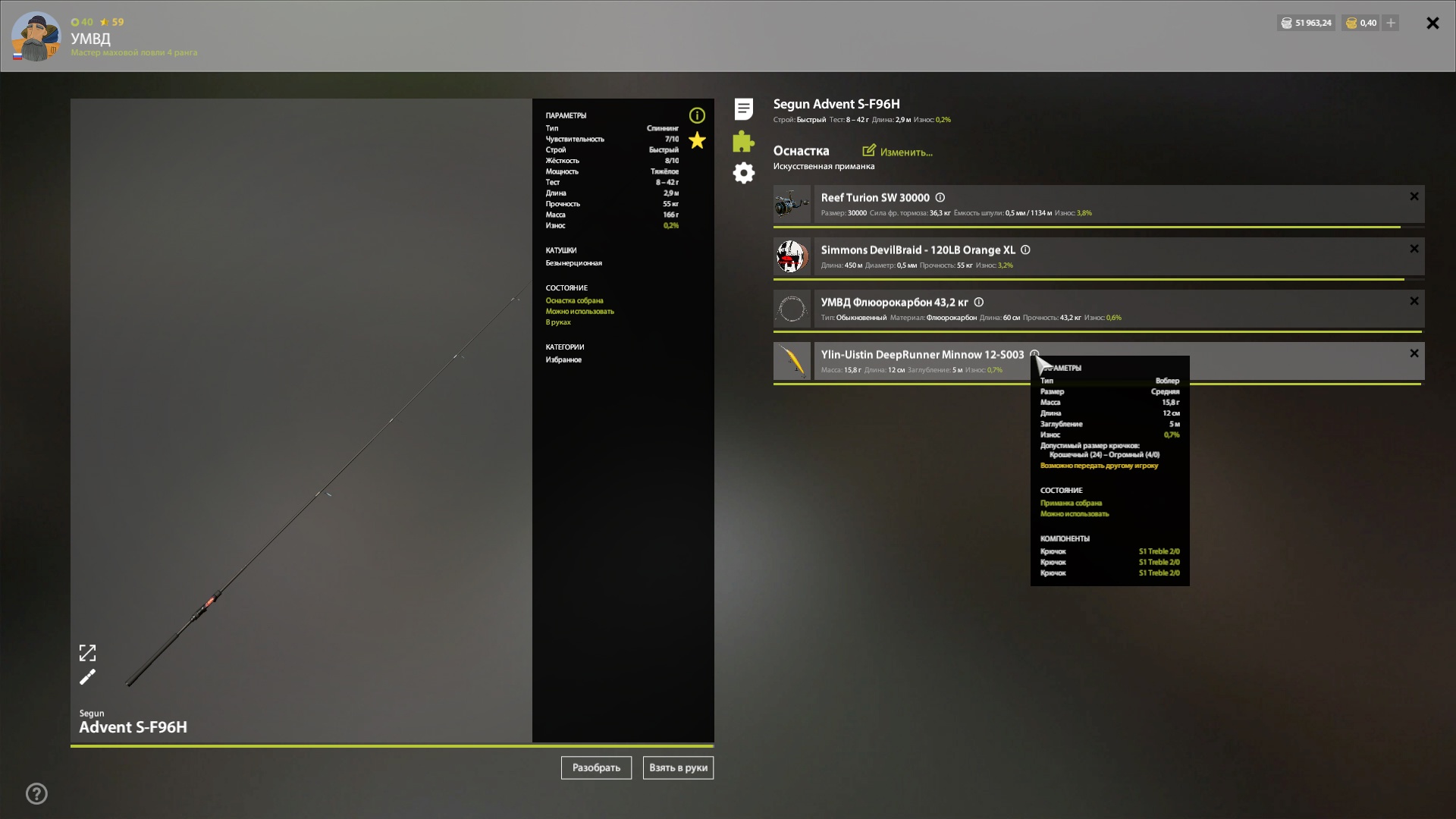Image resolution: width=1456 pixels, height=819 pixels.
Task: Close the rod setup window
Action: tap(1432, 24)
